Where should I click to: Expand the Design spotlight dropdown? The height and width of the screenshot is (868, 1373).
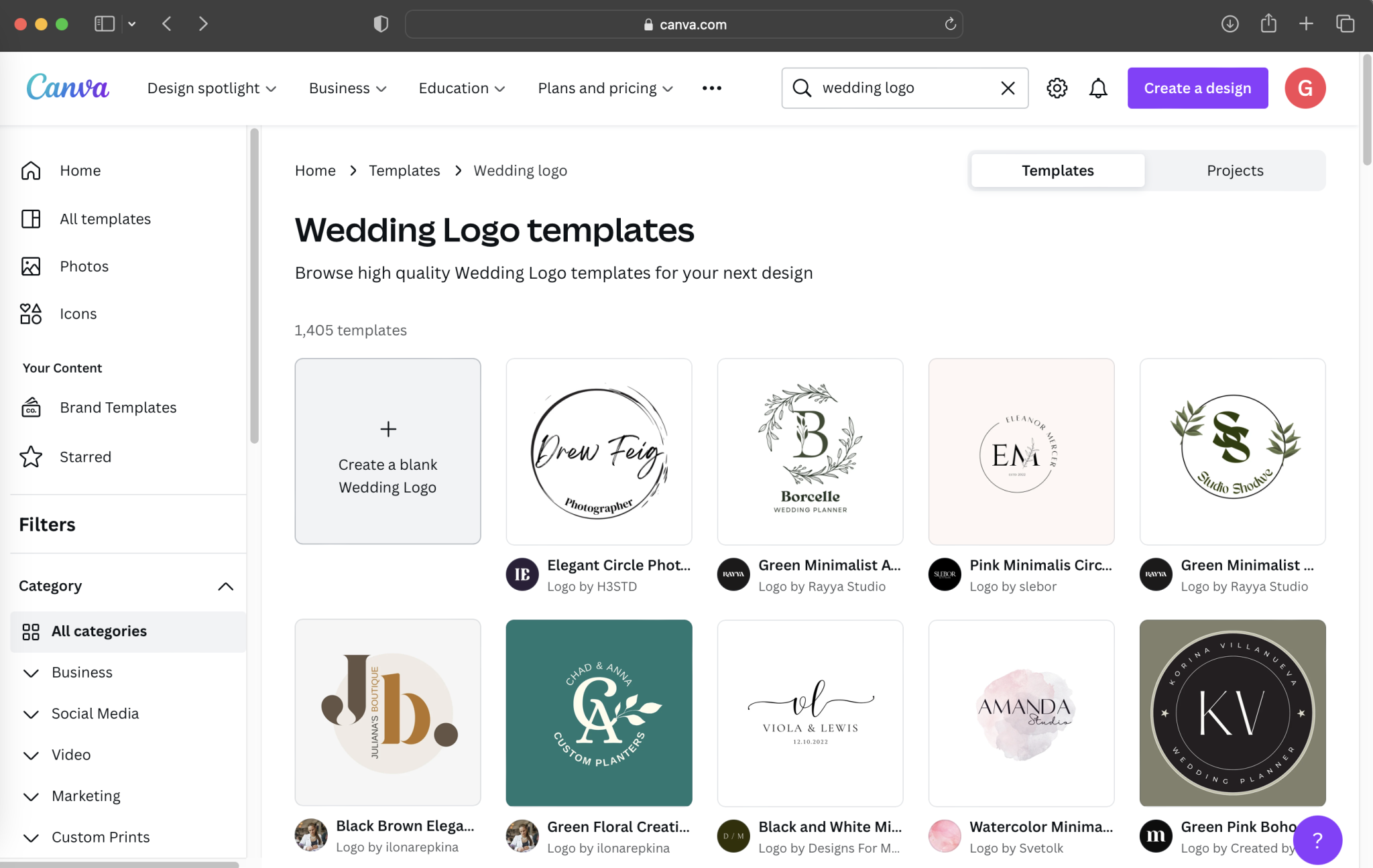click(211, 88)
